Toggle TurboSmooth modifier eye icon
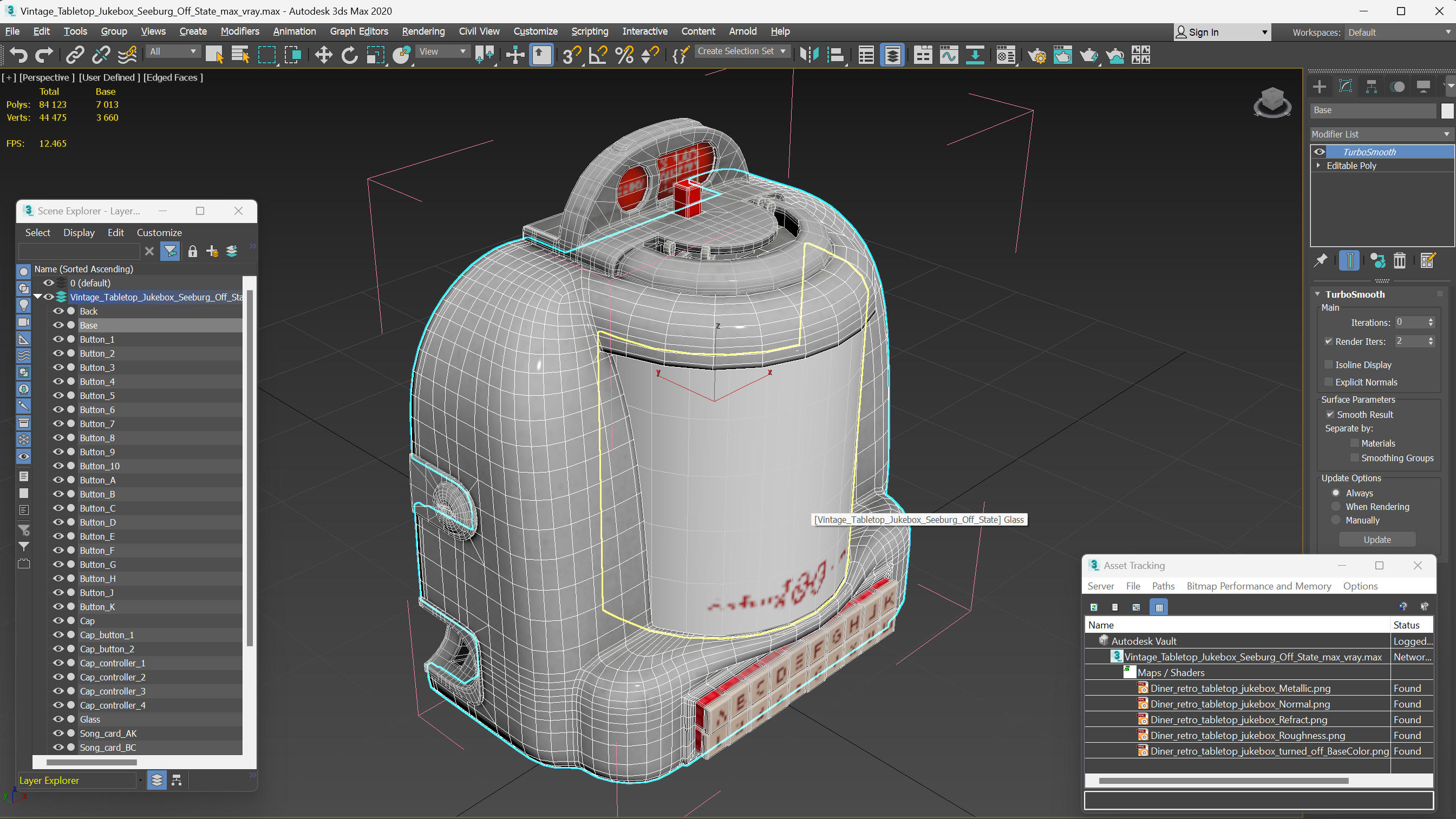This screenshot has width=1456, height=819. pyautogui.click(x=1319, y=152)
